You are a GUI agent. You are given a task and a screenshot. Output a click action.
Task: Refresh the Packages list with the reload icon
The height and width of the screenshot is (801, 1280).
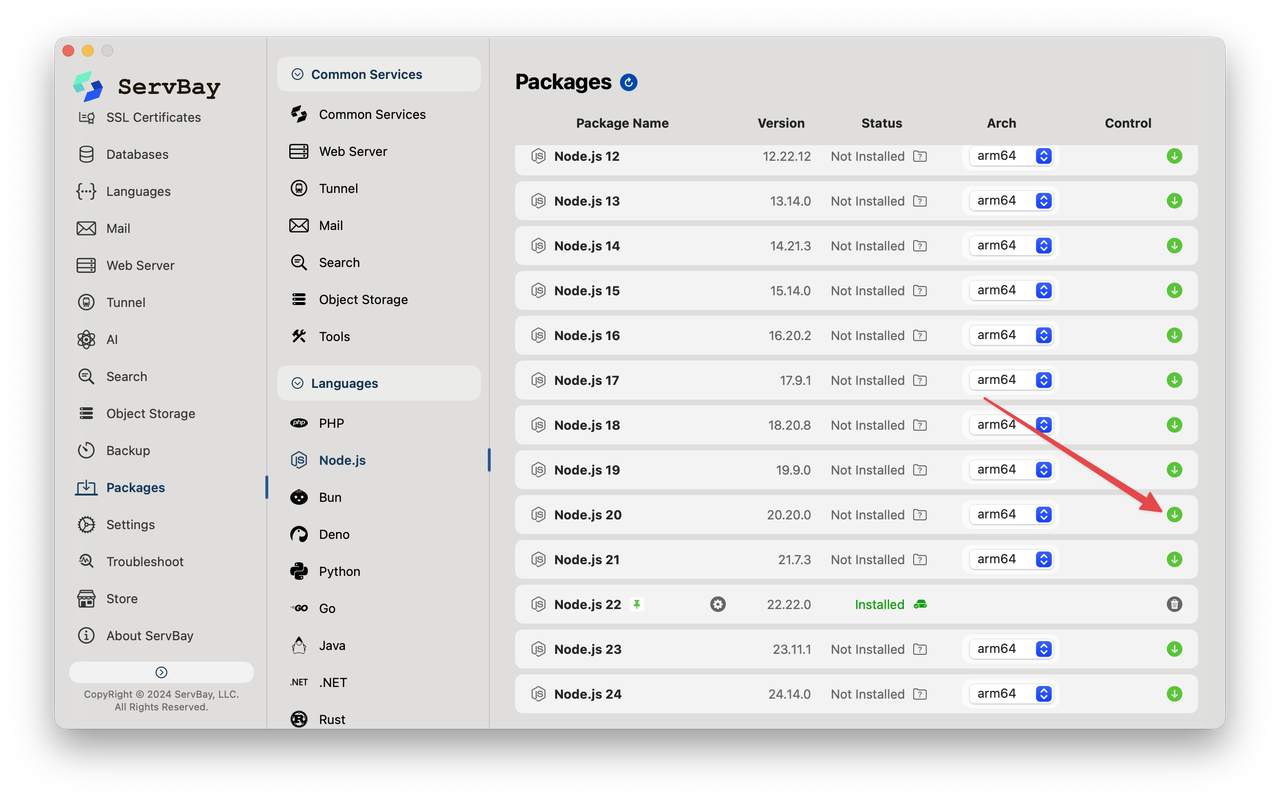click(629, 82)
